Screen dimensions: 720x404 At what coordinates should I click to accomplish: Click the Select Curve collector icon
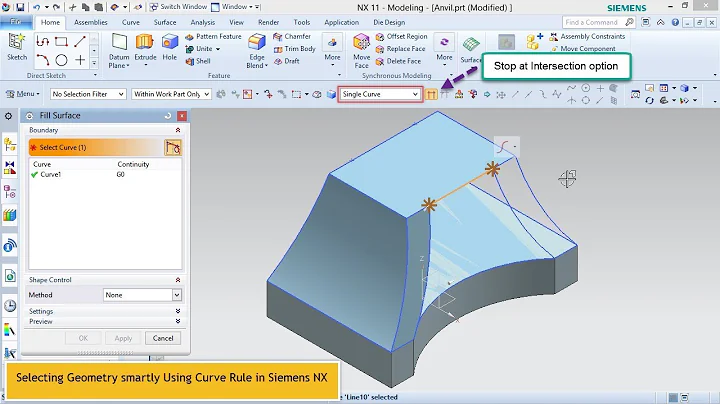click(x=173, y=147)
